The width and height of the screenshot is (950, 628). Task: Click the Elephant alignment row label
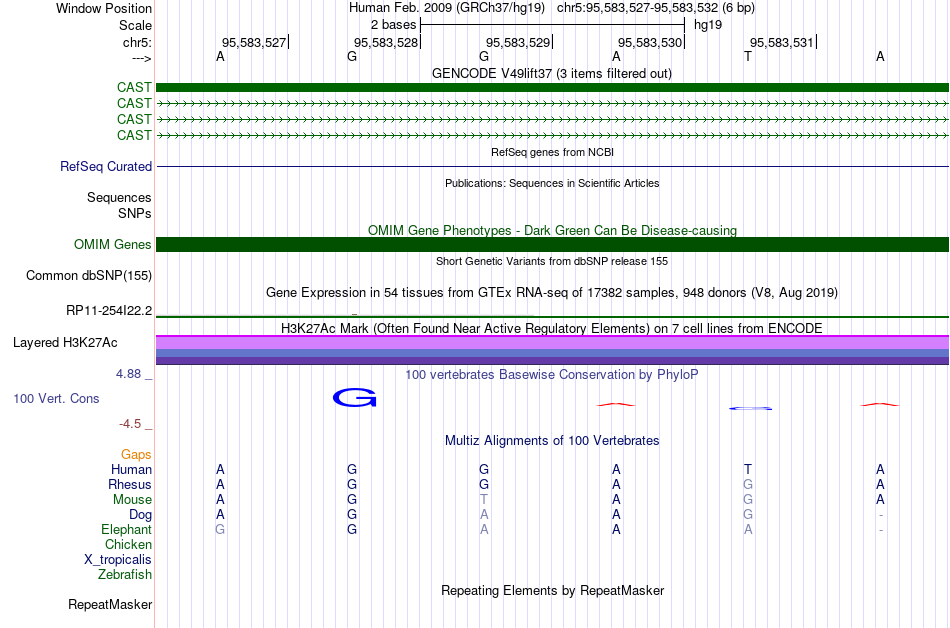coord(127,529)
